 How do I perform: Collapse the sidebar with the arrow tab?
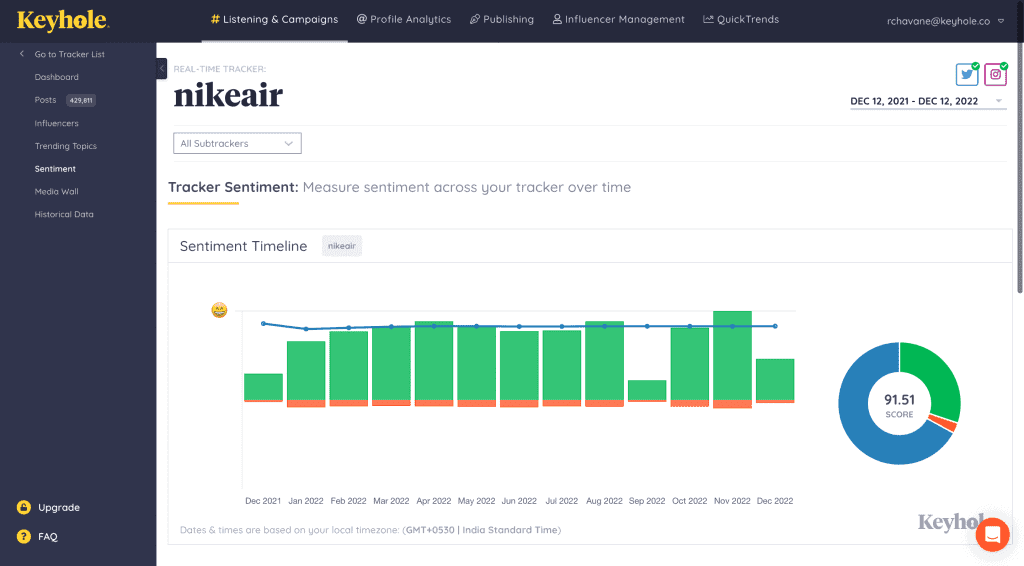(161, 69)
